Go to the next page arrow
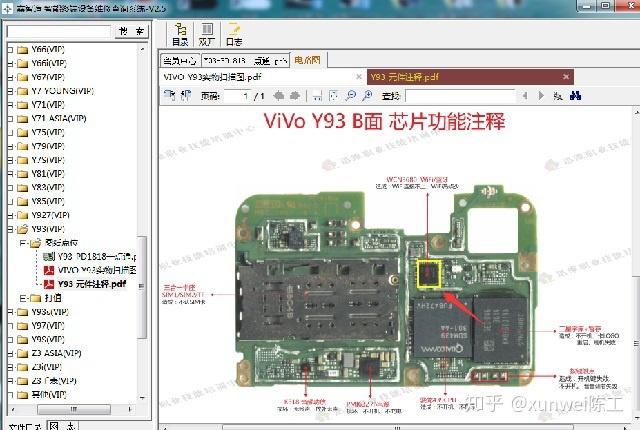Image resolution: width=640 pixels, height=430 pixels. click(295, 96)
